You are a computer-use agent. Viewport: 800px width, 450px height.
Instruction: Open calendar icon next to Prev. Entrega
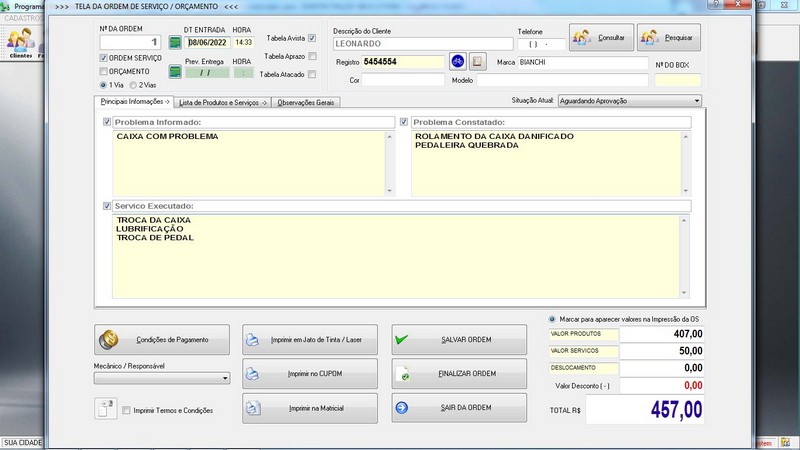[x=175, y=71]
